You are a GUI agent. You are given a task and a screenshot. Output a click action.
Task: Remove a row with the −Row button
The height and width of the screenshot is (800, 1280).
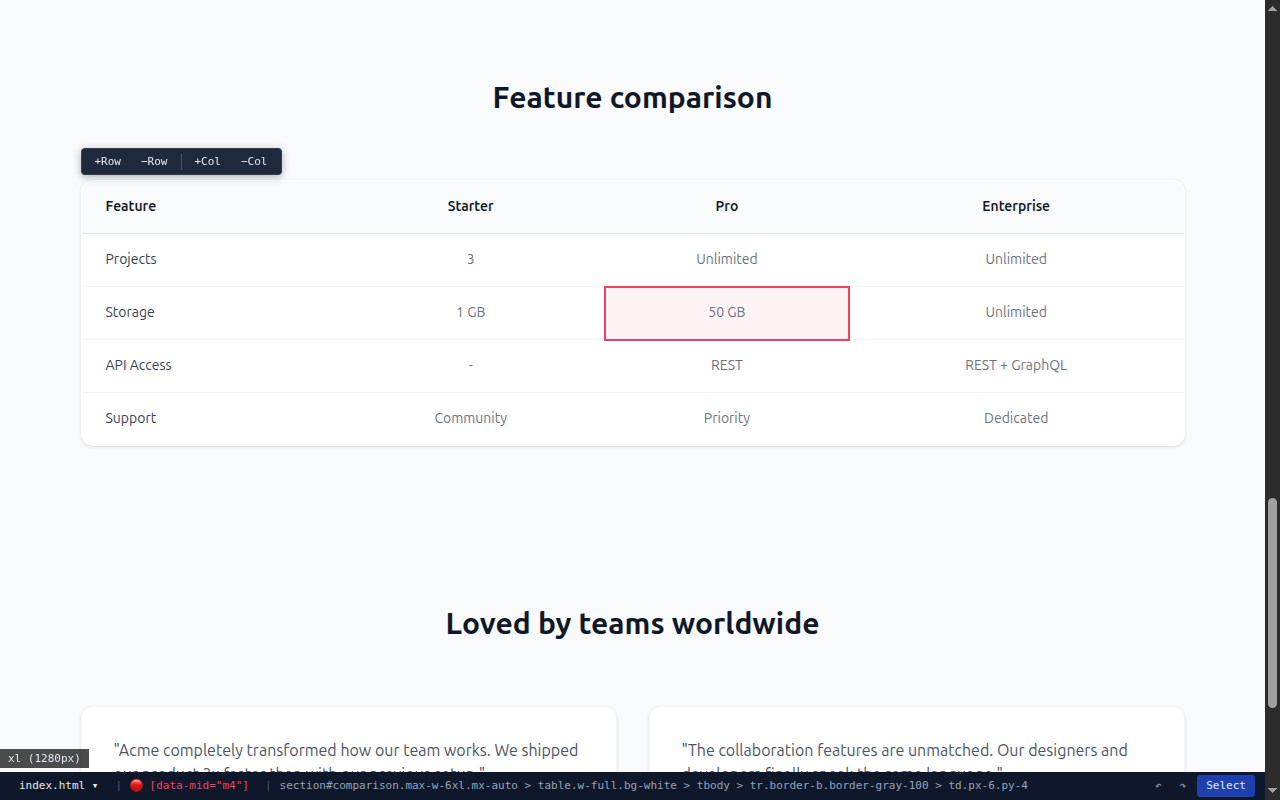(x=154, y=161)
